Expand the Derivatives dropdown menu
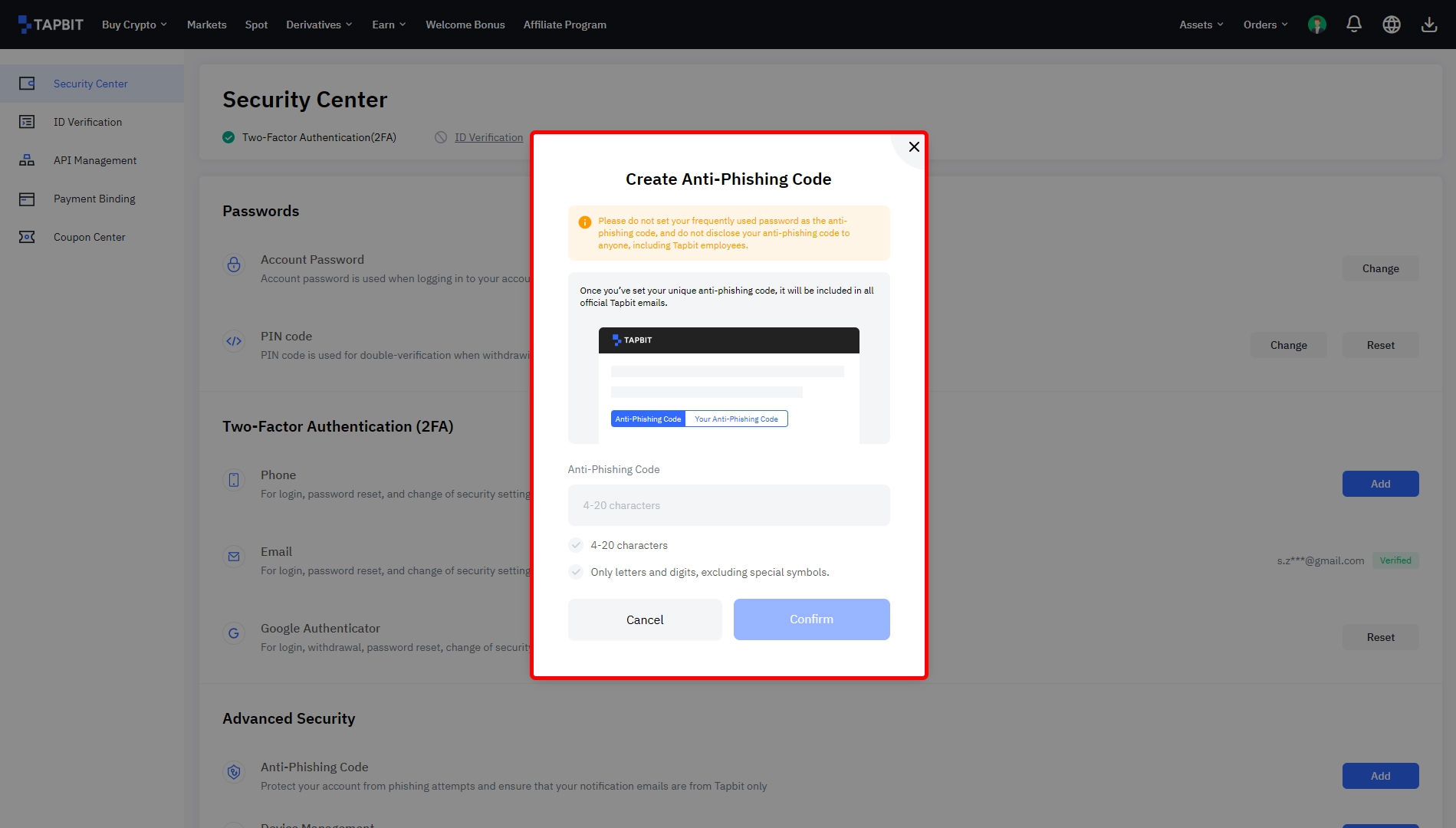Image resolution: width=1456 pixels, height=828 pixels. tap(319, 25)
